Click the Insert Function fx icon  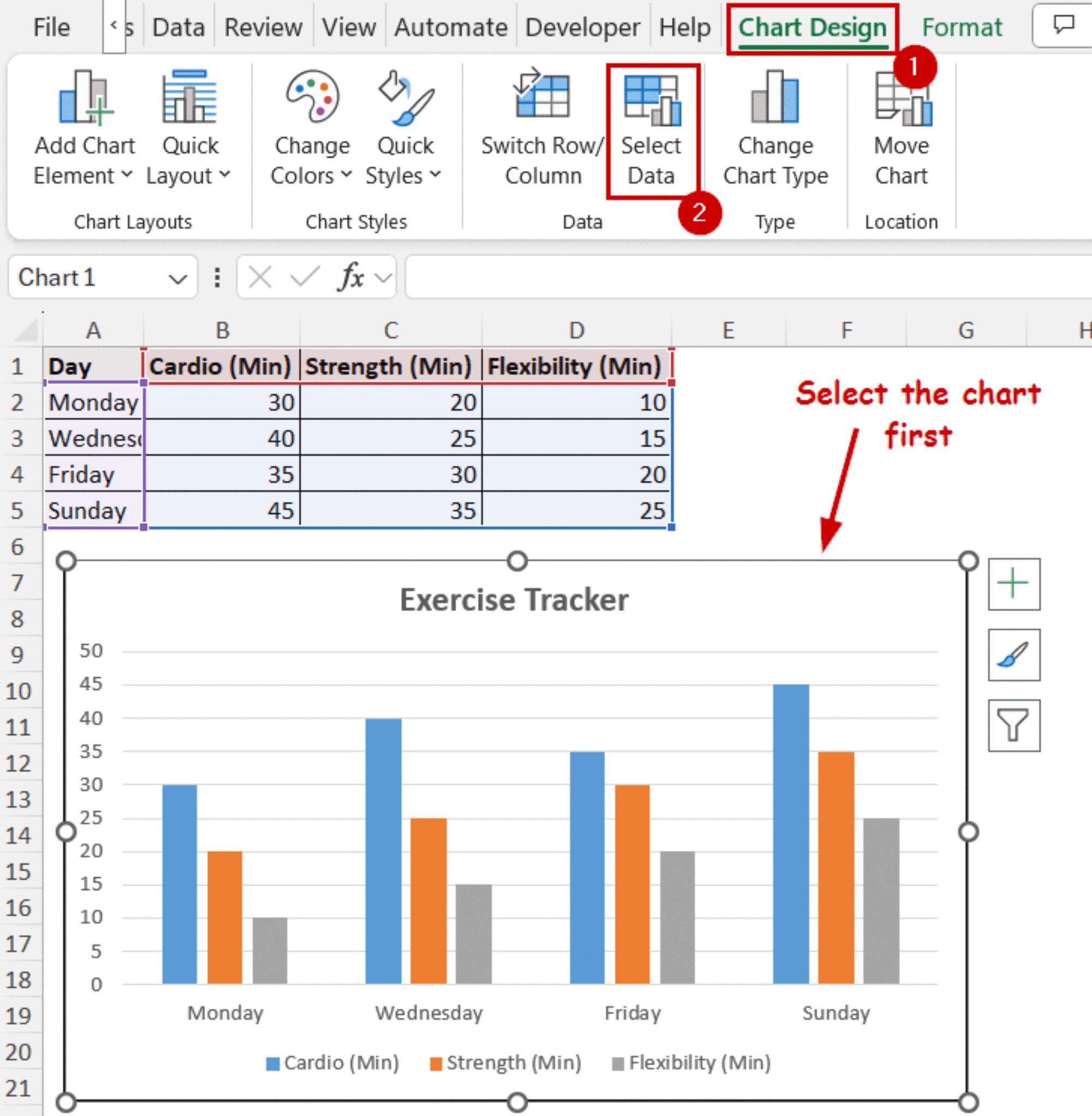(351, 277)
